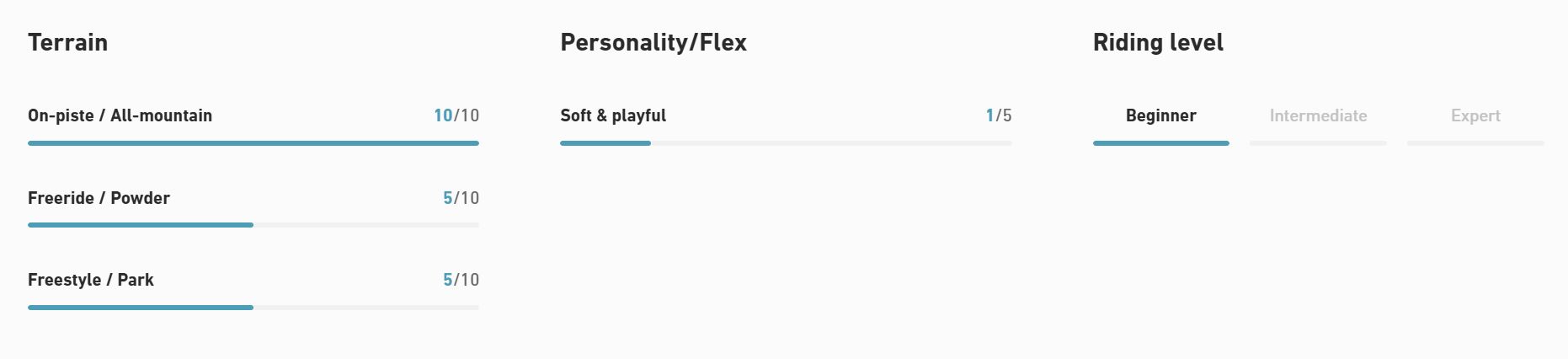This screenshot has height=359, width=1568.
Task: Click the On-piste 10/10 rating score
Action: (x=456, y=115)
